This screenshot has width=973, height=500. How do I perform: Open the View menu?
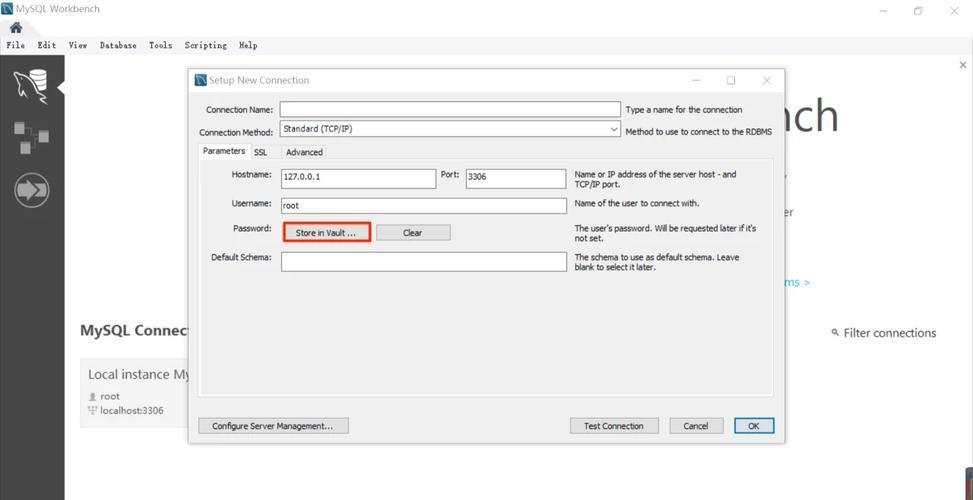click(78, 45)
